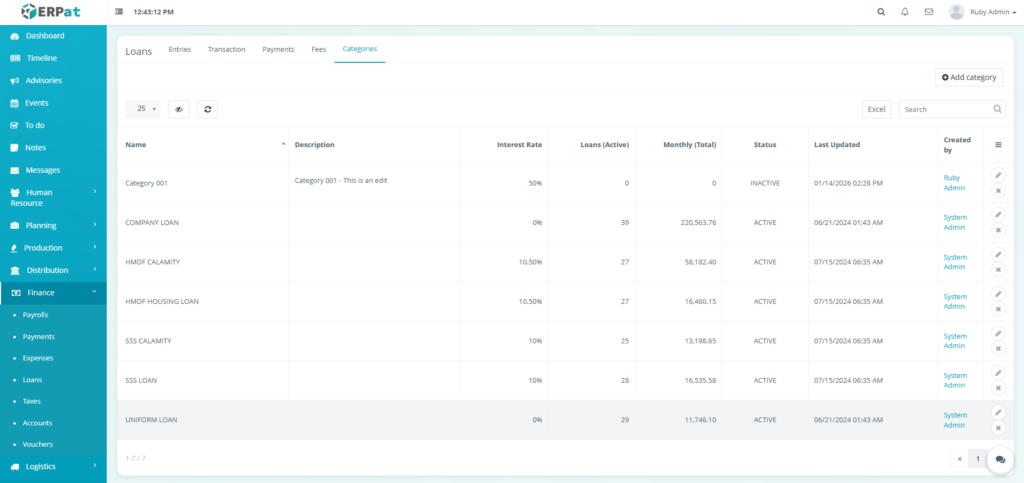The image size is (1024, 483).
Task: Open the mail envelope icon
Action: (x=929, y=12)
